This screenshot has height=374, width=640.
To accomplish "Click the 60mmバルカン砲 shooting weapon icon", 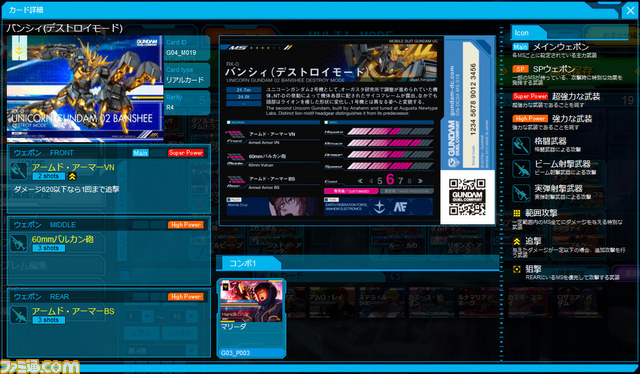I will pyautogui.click(x=19, y=243).
